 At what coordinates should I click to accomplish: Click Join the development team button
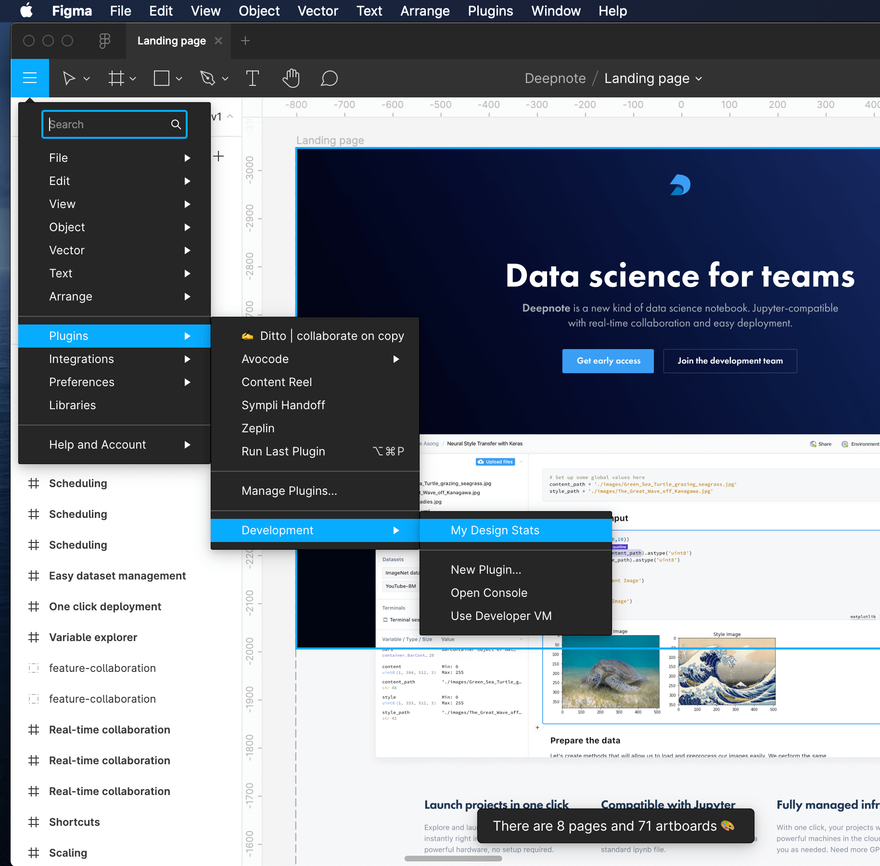tap(730, 361)
